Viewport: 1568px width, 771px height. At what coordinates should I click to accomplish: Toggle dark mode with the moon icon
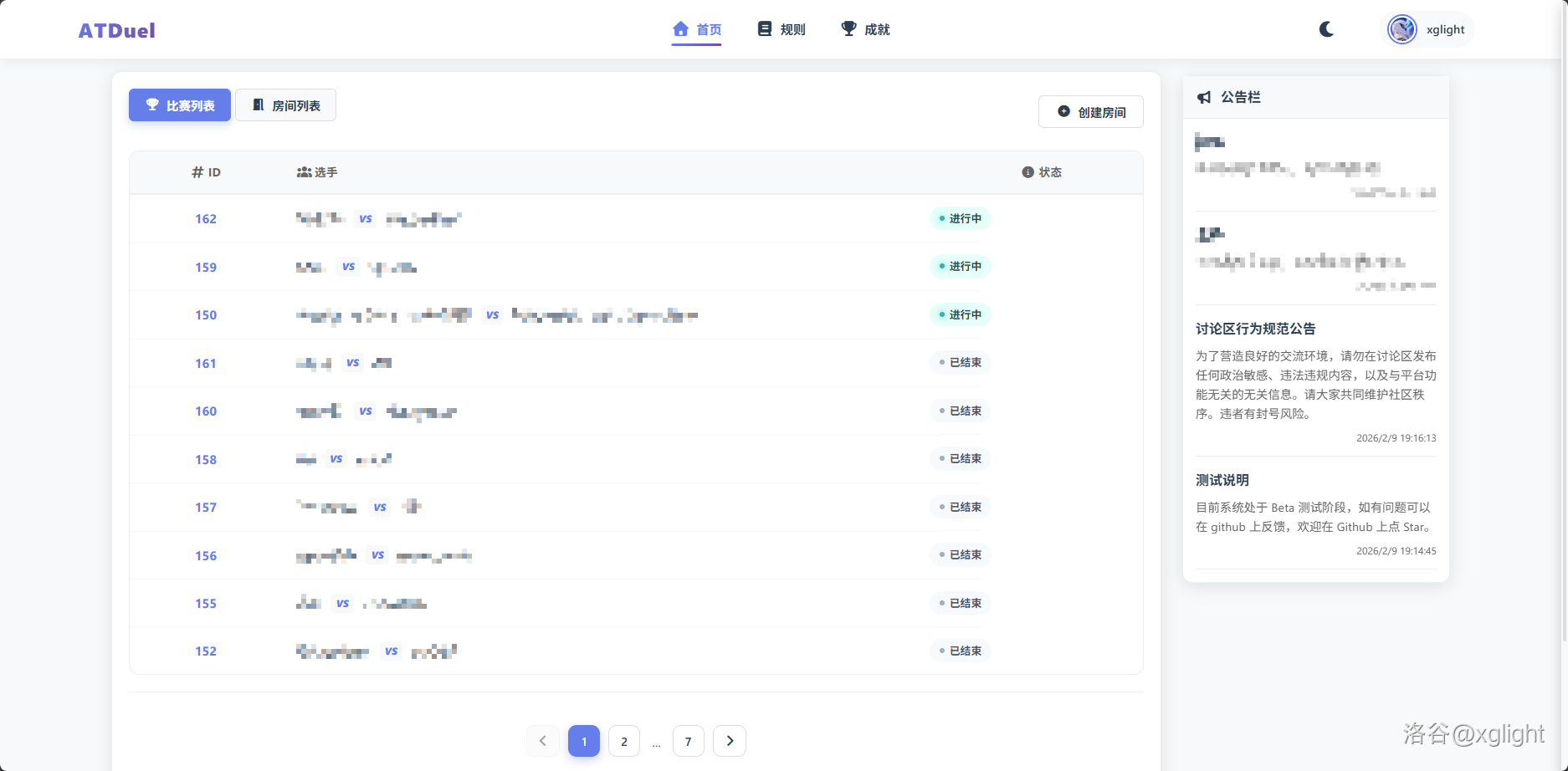[1326, 29]
